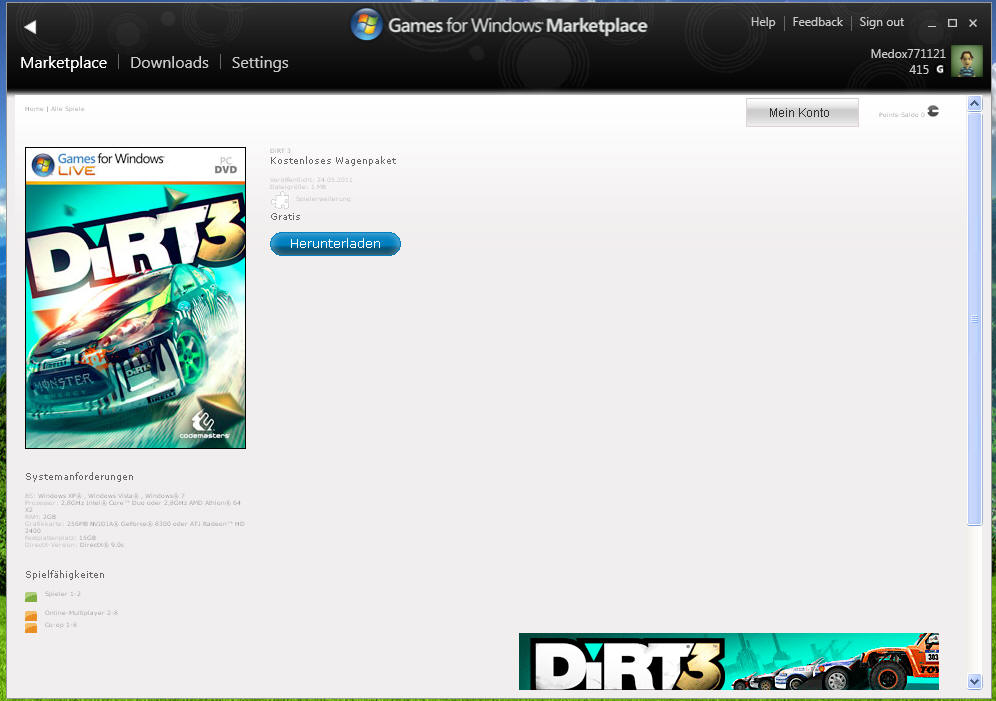Viewport: 996px width, 701px height.
Task: Open the Help link
Action: (763, 22)
